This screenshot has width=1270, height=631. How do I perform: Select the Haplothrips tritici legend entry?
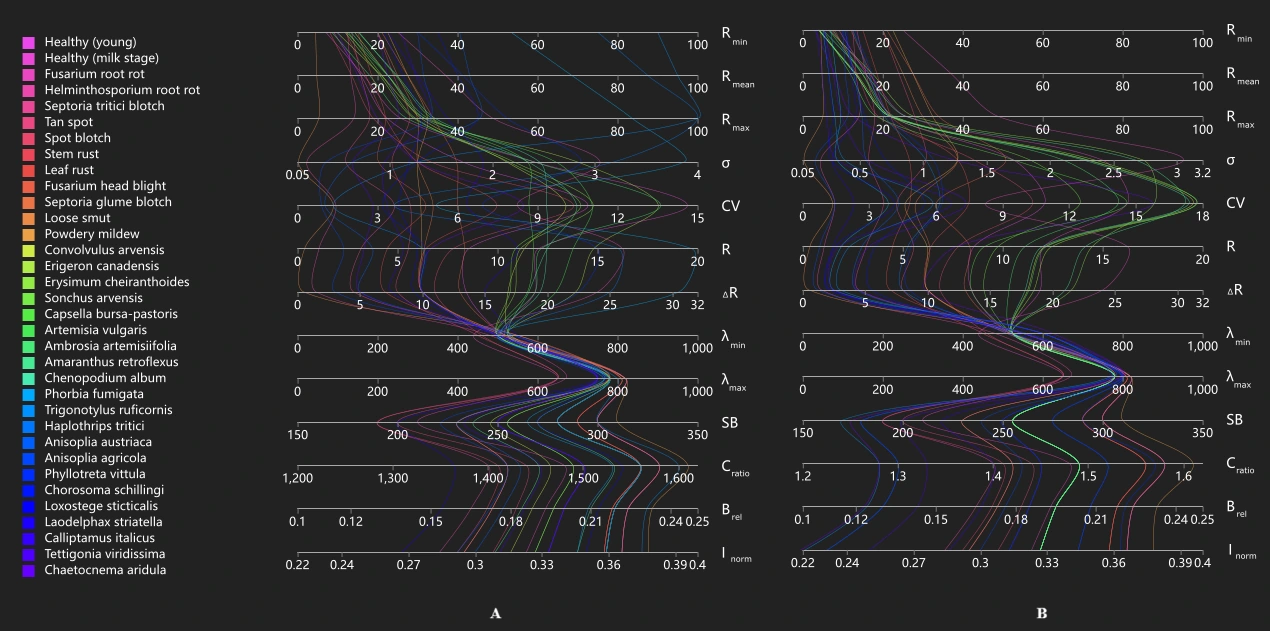coord(95,426)
